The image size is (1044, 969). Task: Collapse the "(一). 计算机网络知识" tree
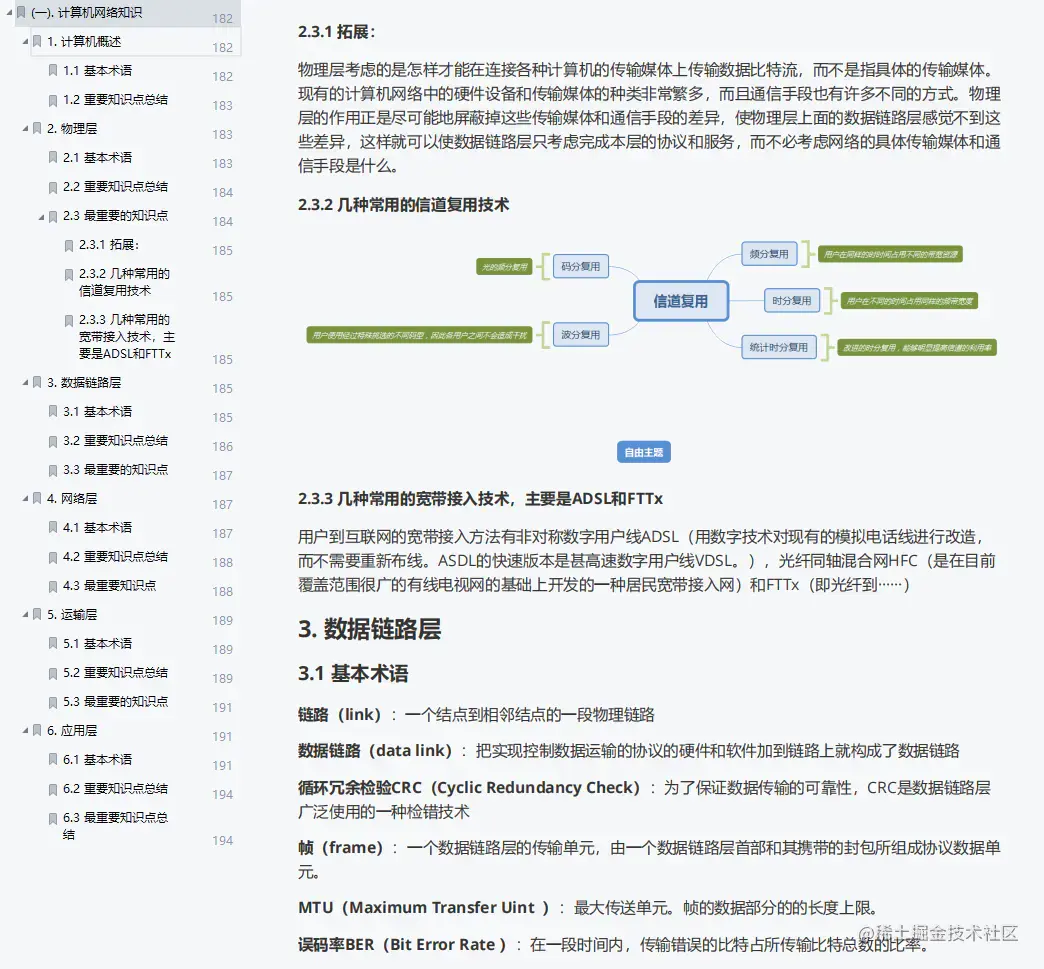click(8, 14)
